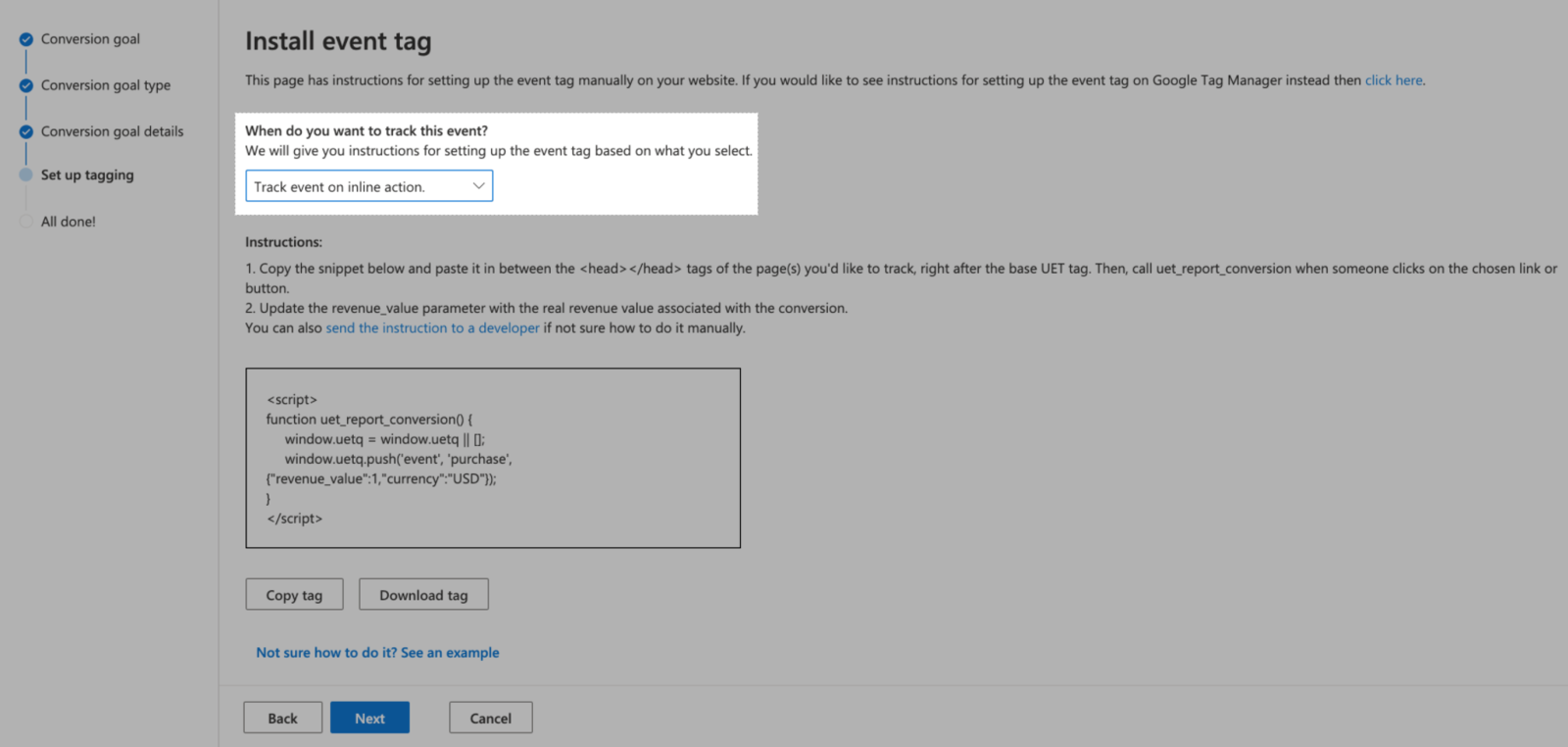Click the Download tag button
This screenshot has height=747, width=1568.
coord(423,595)
